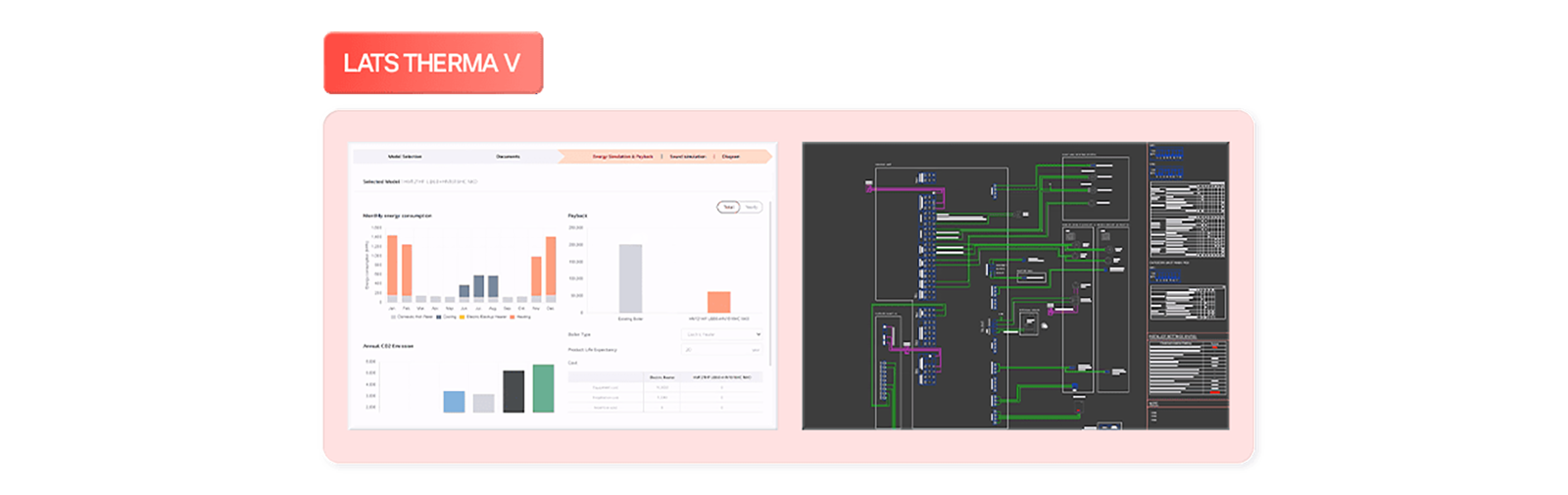The image size is (1568, 495).
Task: Open the Documents step tab
Action: coord(508,157)
